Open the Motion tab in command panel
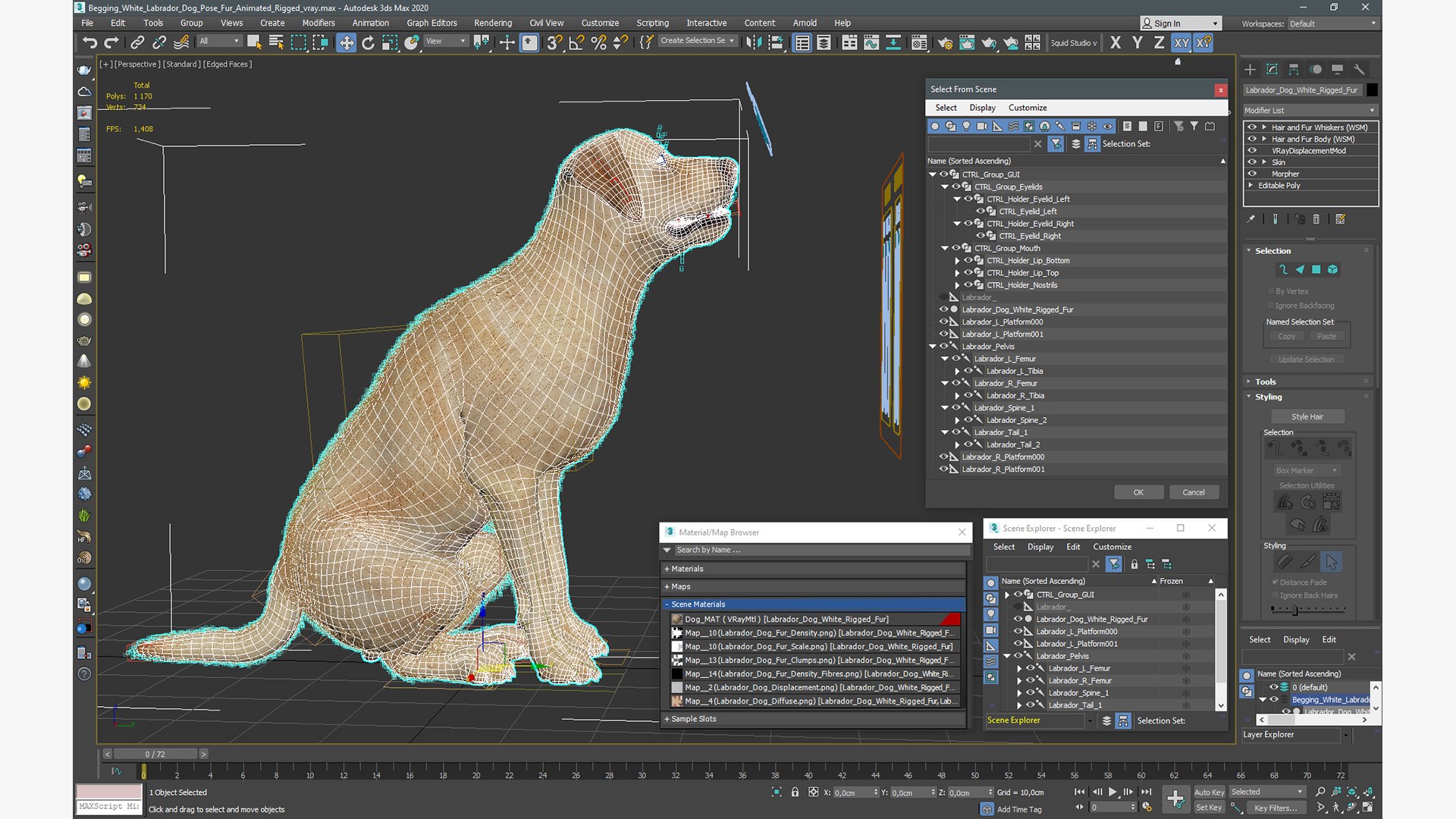The height and width of the screenshot is (819, 1456). point(1316,69)
